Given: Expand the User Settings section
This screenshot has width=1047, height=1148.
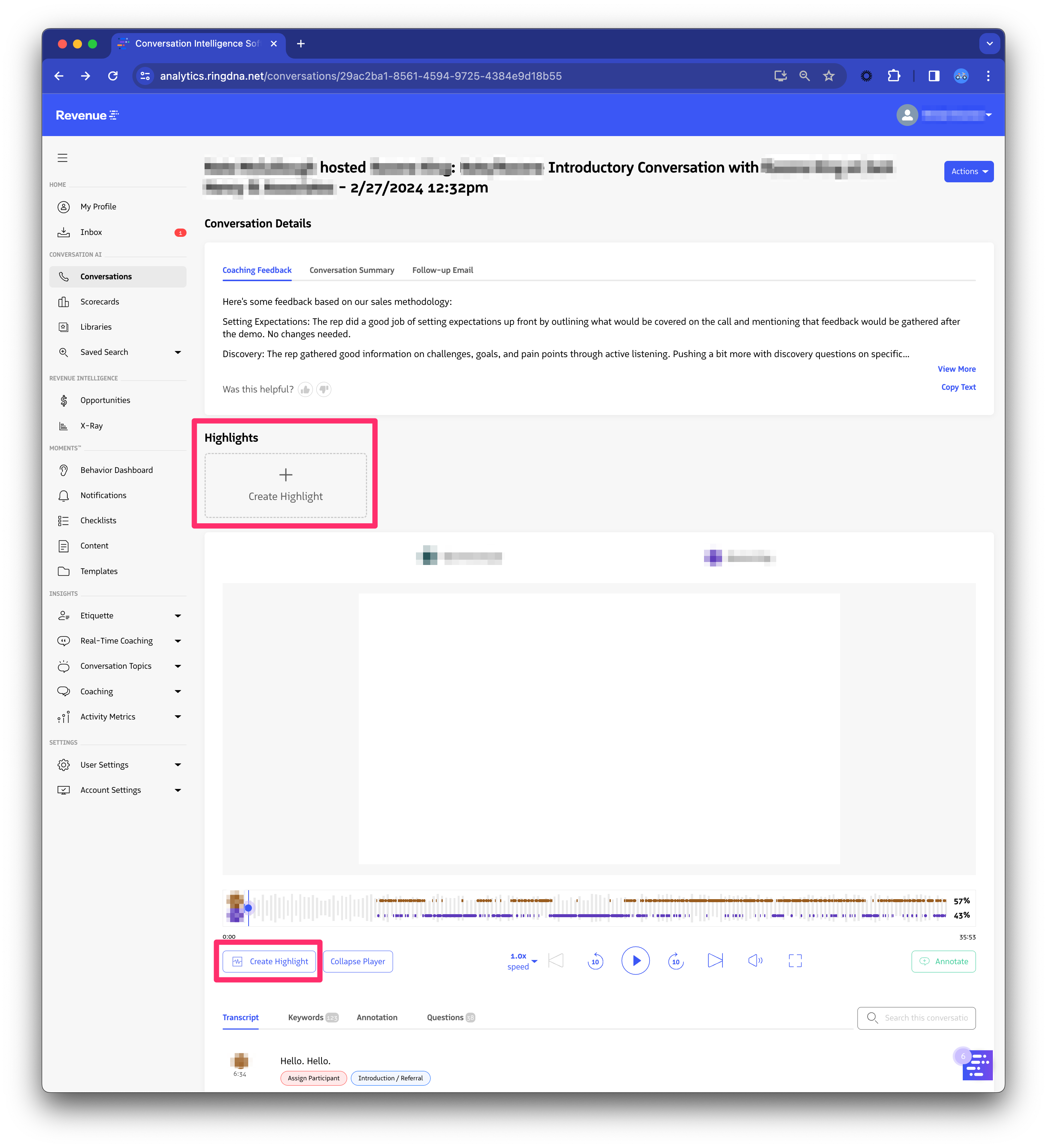Looking at the screenshot, I should pyautogui.click(x=104, y=764).
